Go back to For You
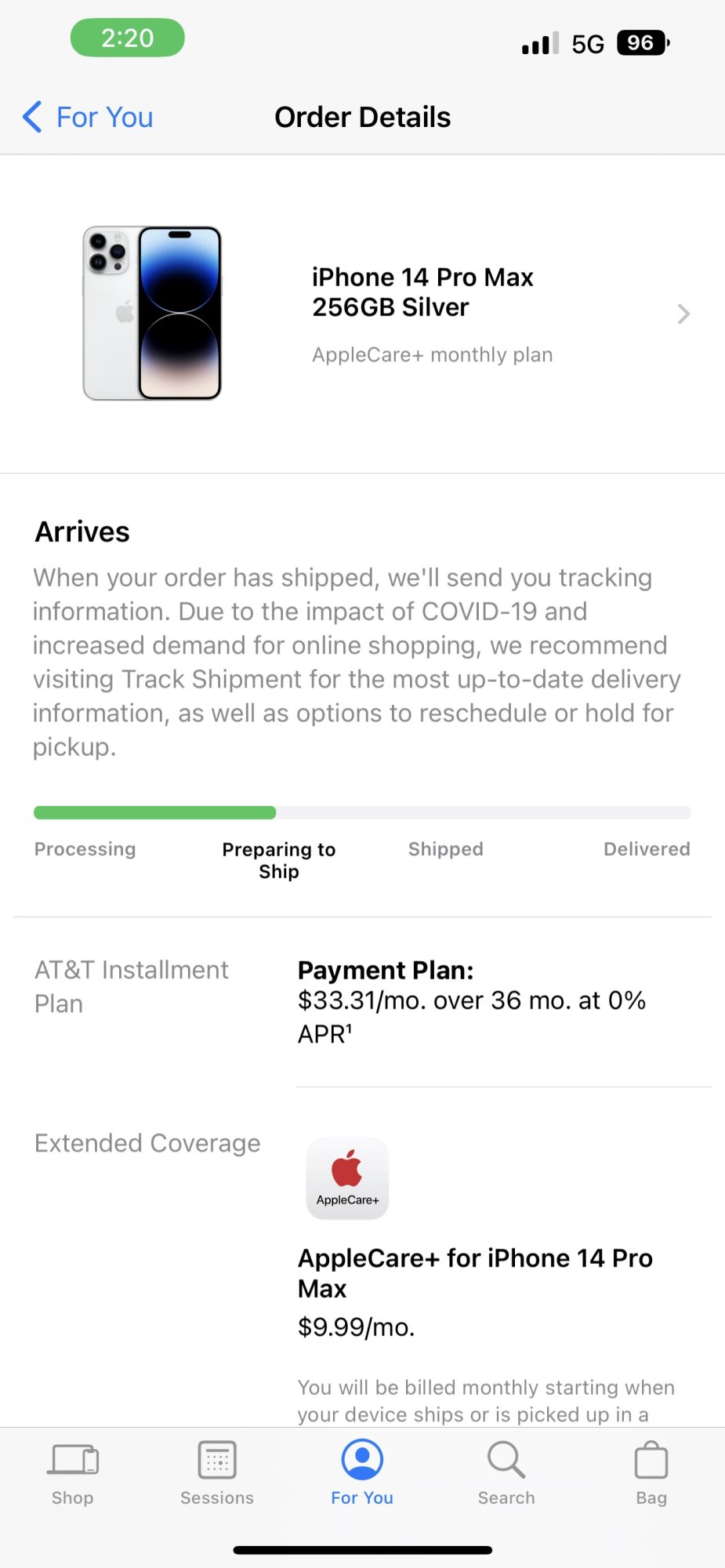This screenshot has height=1568, width=725. (x=88, y=117)
